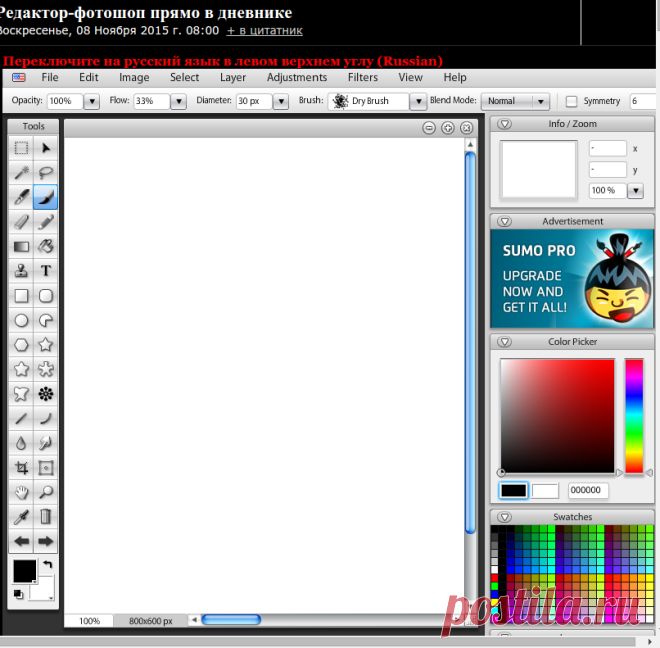The height and width of the screenshot is (648, 660).
Task: Click the rainbow hue slider bar
Action: [x=633, y=416]
